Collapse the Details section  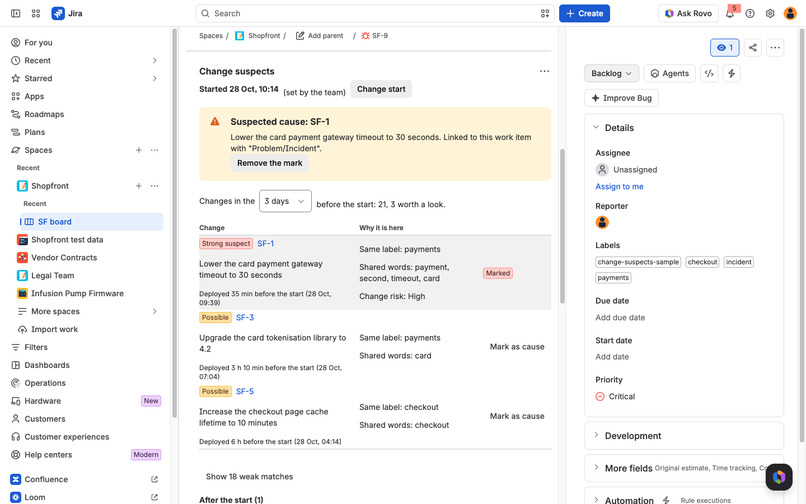pyautogui.click(x=596, y=127)
